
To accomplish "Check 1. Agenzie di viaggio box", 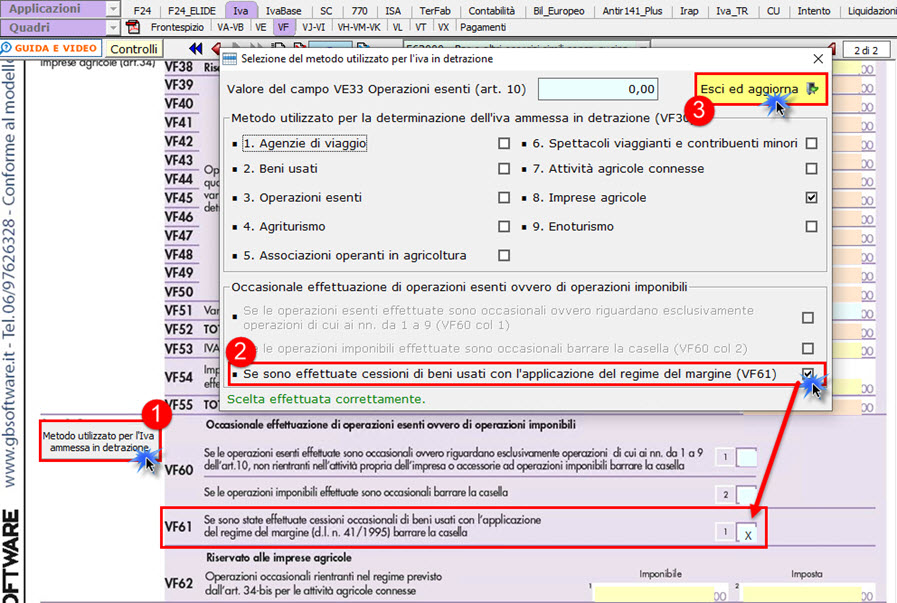I will click(x=504, y=143).
